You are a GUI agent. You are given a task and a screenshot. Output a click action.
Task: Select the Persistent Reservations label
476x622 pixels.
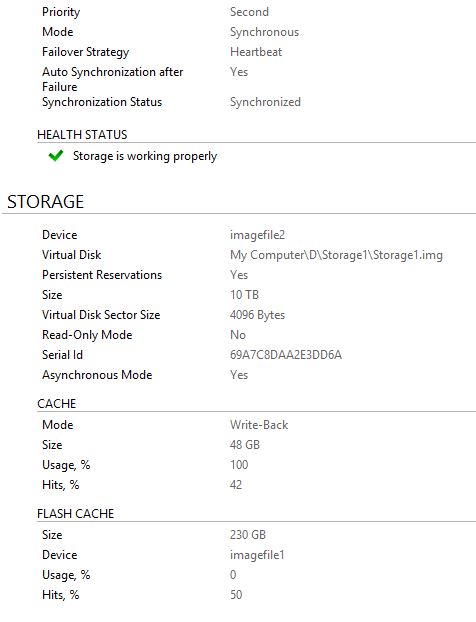click(102, 275)
